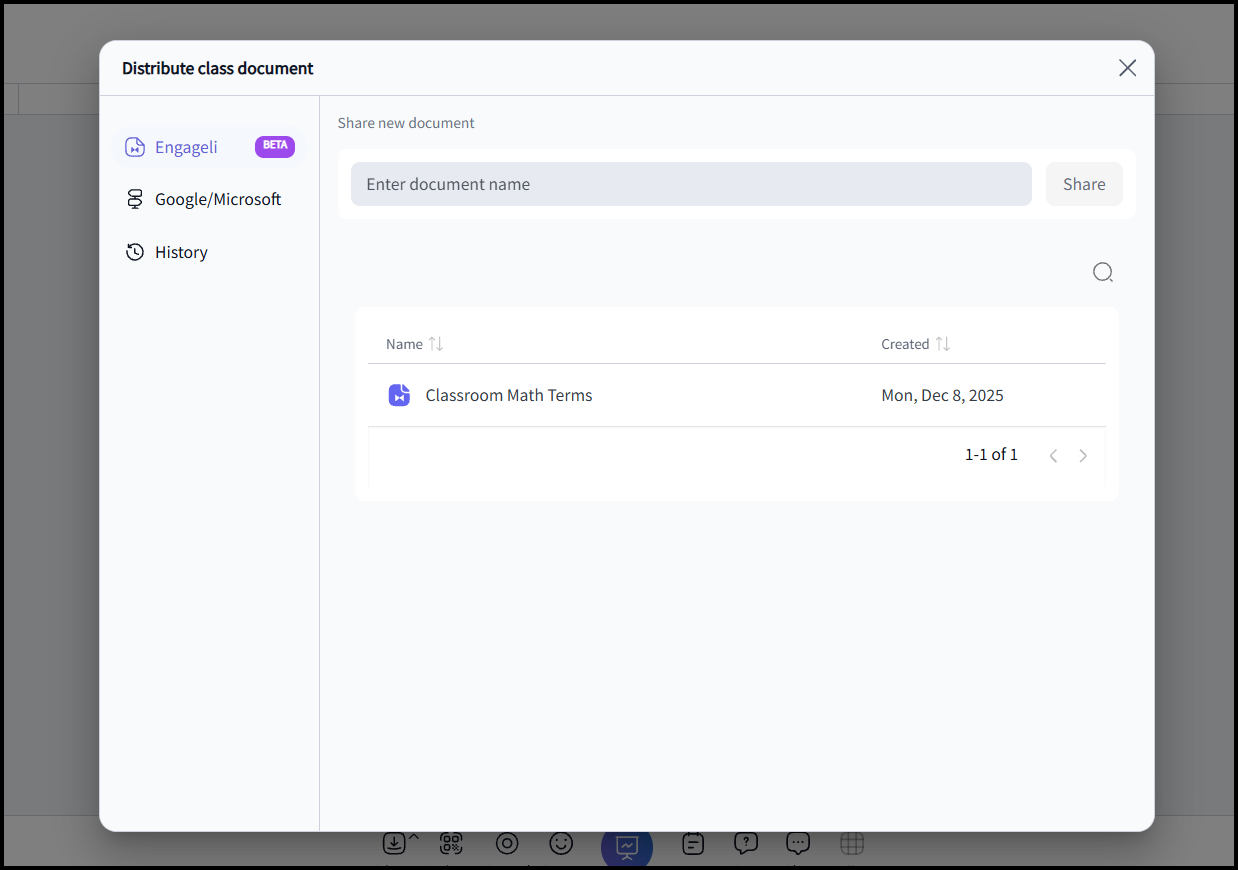Click the record circle icon in bottom toolbar
The width and height of the screenshot is (1238, 870).
tap(507, 844)
